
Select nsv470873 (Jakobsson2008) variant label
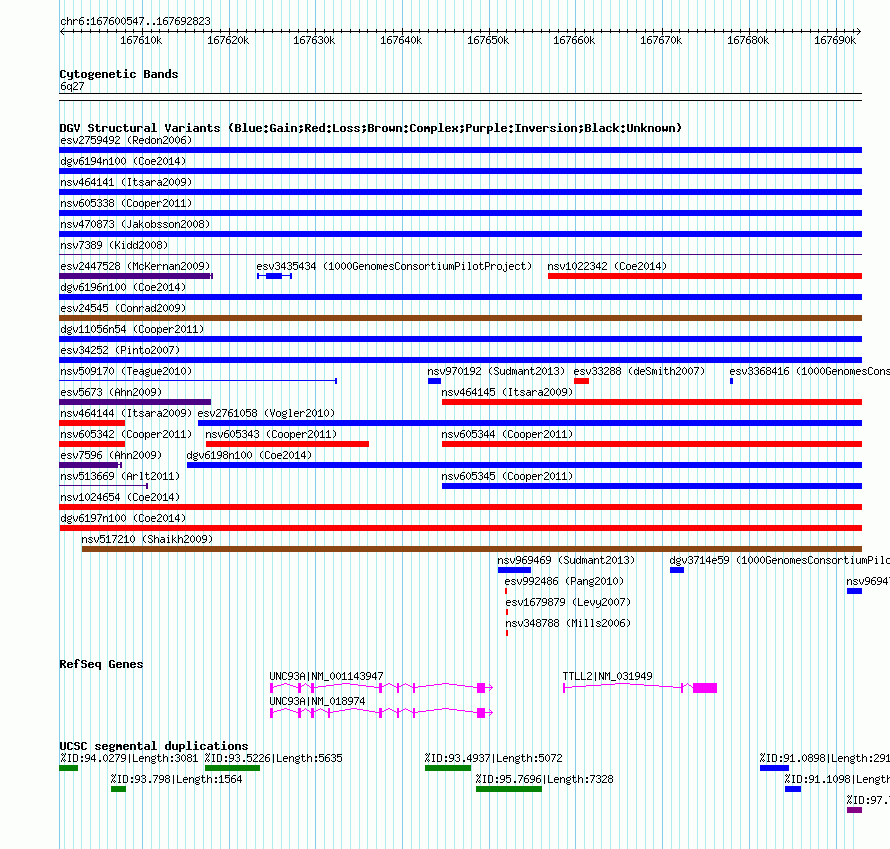[135, 224]
